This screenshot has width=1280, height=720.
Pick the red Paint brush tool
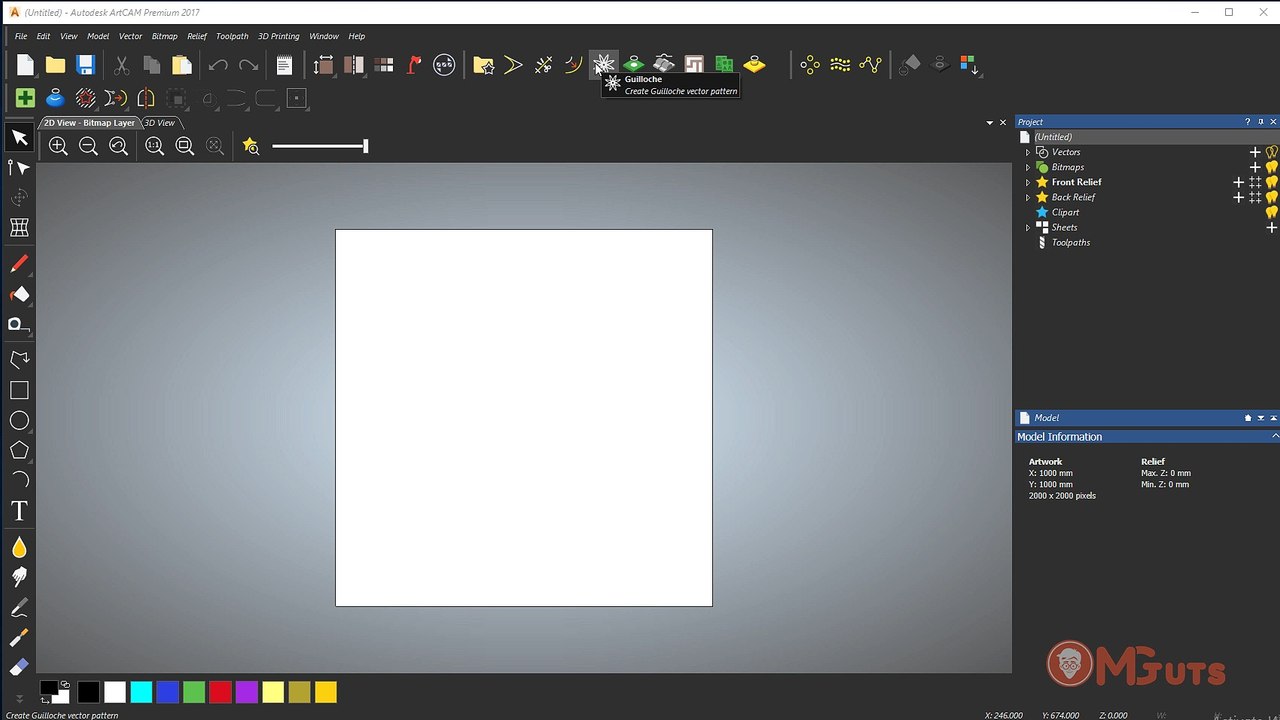[x=19, y=264]
